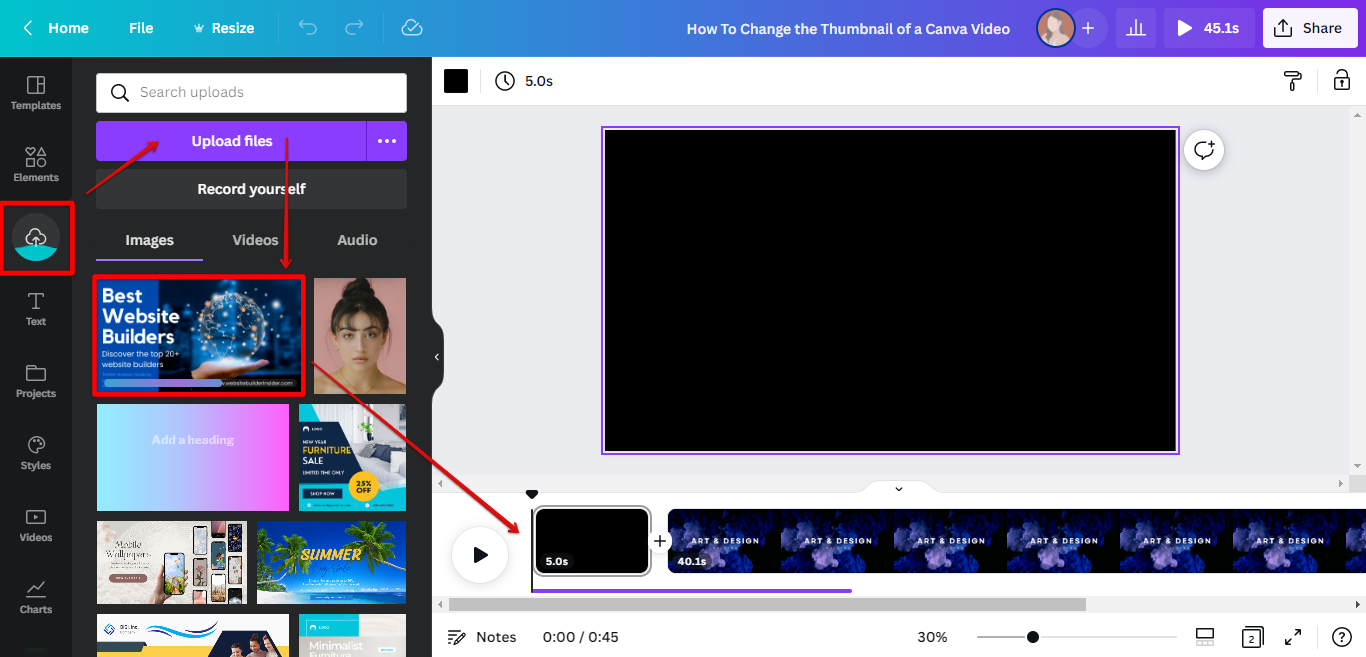Toggle fullscreen view mode
Image resolution: width=1366 pixels, height=657 pixels.
pos(1293,637)
